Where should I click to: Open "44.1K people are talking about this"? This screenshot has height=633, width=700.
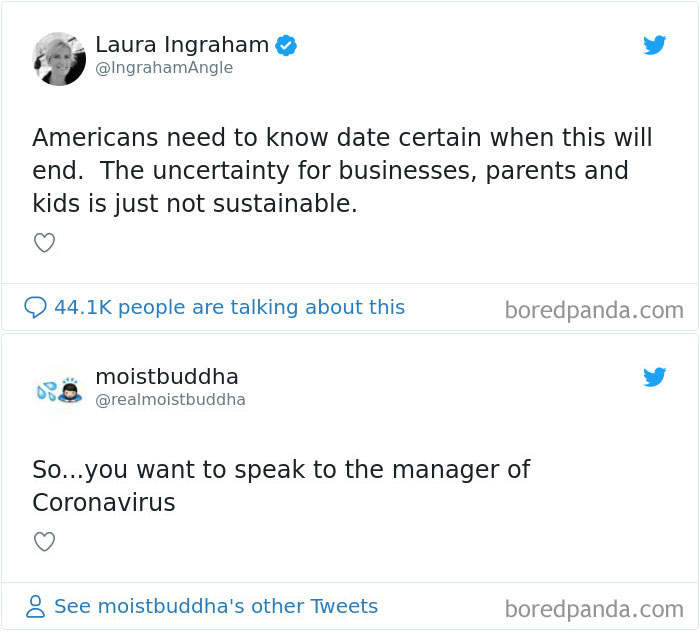point(229,308)
